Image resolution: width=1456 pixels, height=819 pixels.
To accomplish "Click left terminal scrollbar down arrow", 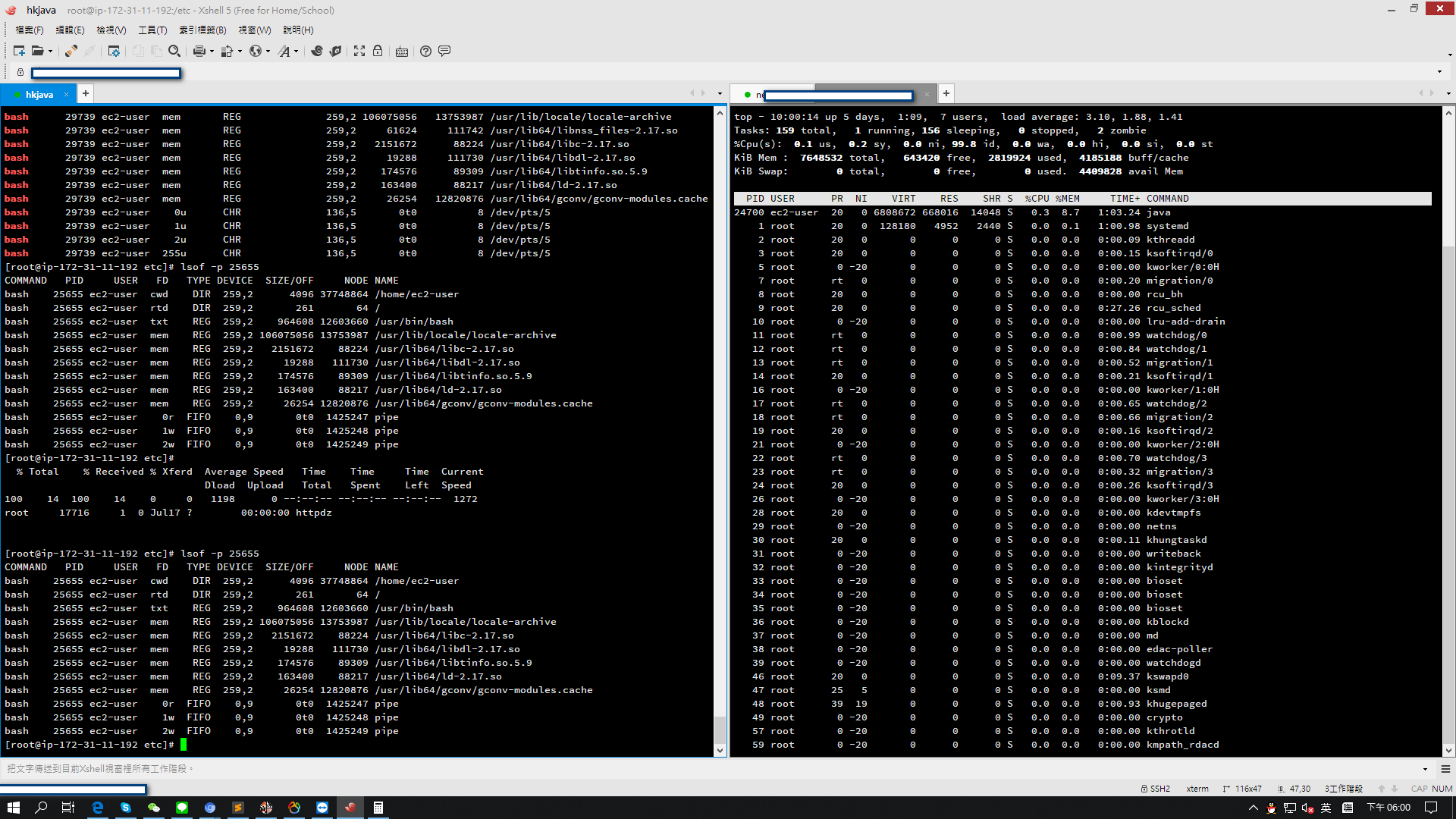I will (720, 750).
